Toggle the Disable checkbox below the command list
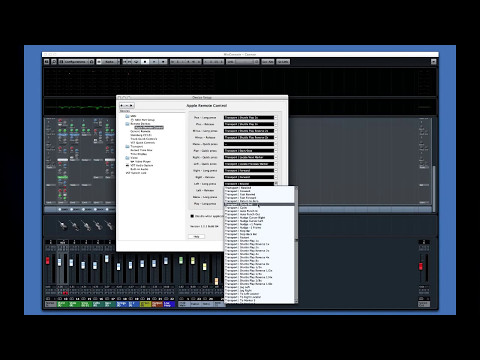Screen dimensions: 480x360 point(192,216)
